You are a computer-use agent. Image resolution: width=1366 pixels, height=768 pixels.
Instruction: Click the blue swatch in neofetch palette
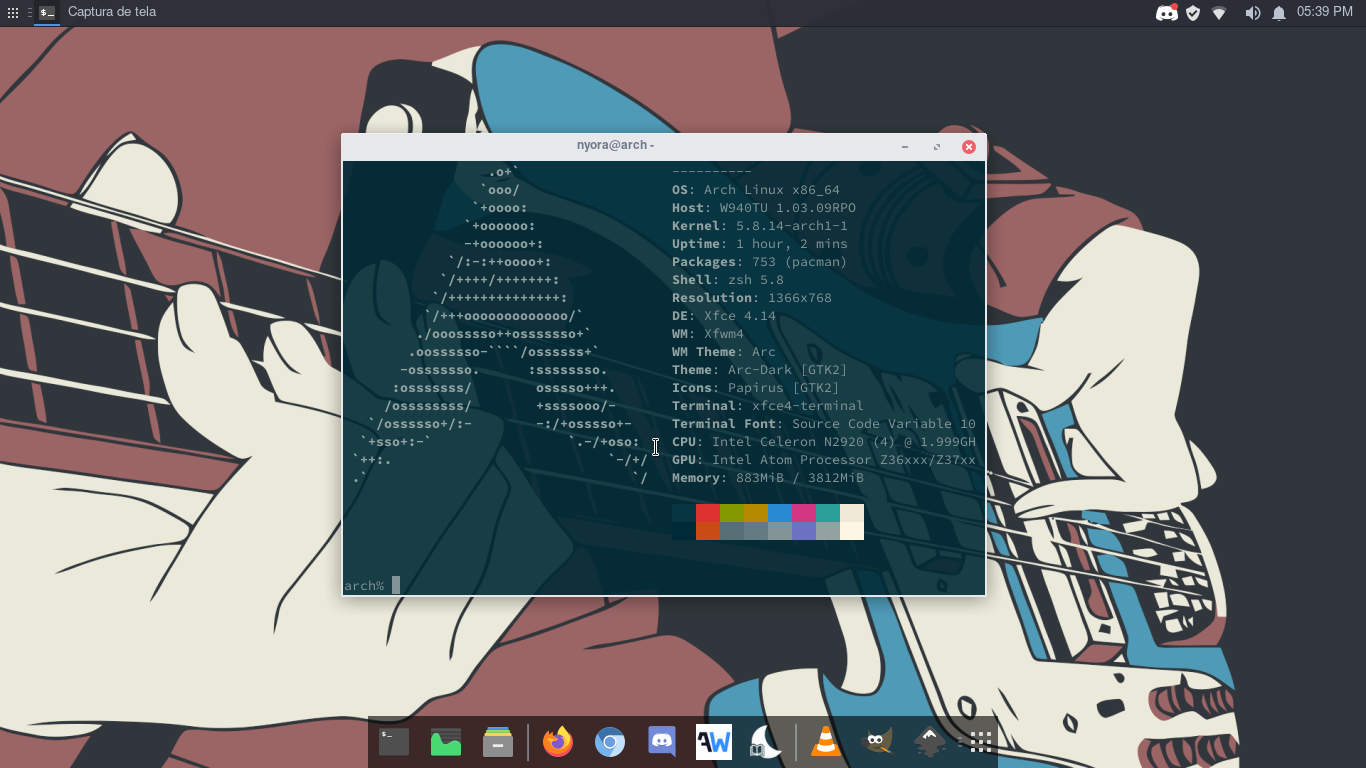point(780,513)
